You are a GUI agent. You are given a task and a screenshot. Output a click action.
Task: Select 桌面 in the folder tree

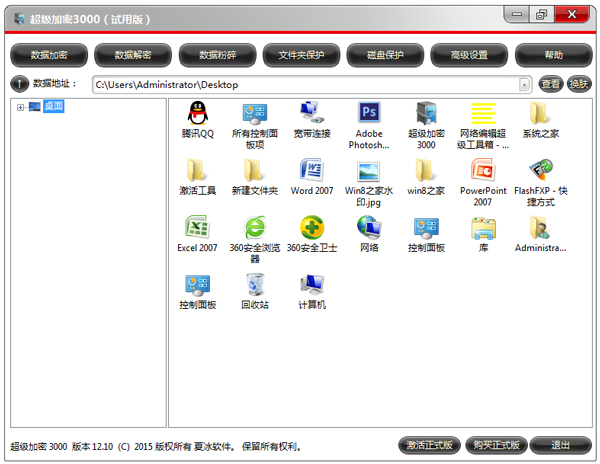pyautogui.click(x=53, y=106)
